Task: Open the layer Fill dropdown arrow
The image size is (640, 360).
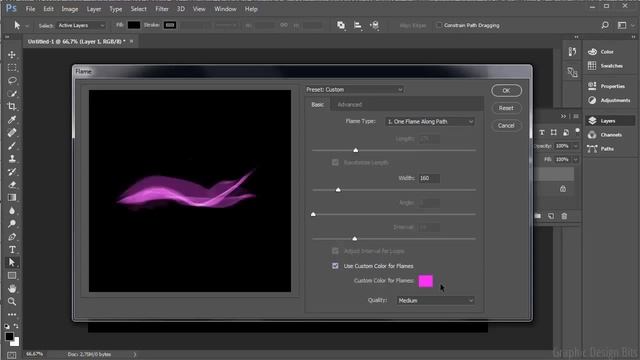Action: click(x=576, y=159)
